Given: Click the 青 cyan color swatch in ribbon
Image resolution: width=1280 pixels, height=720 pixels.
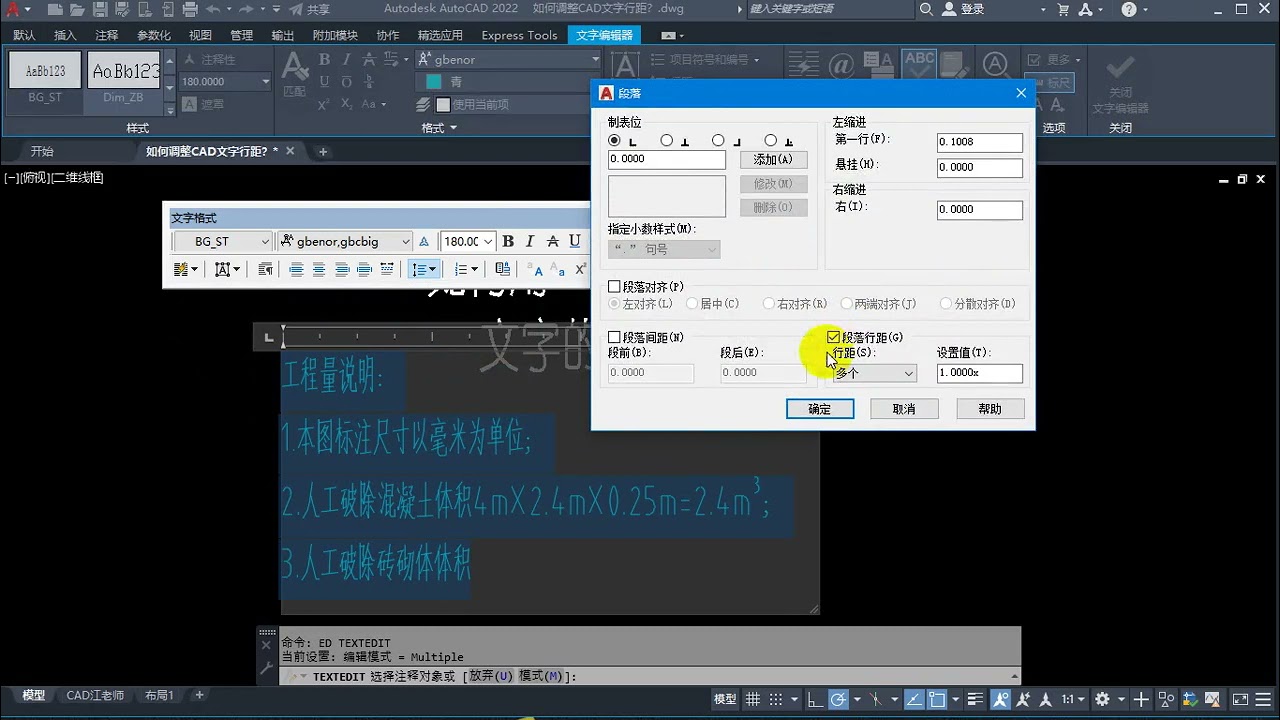Looking at the screenshot, I should (x=434, y=82).
